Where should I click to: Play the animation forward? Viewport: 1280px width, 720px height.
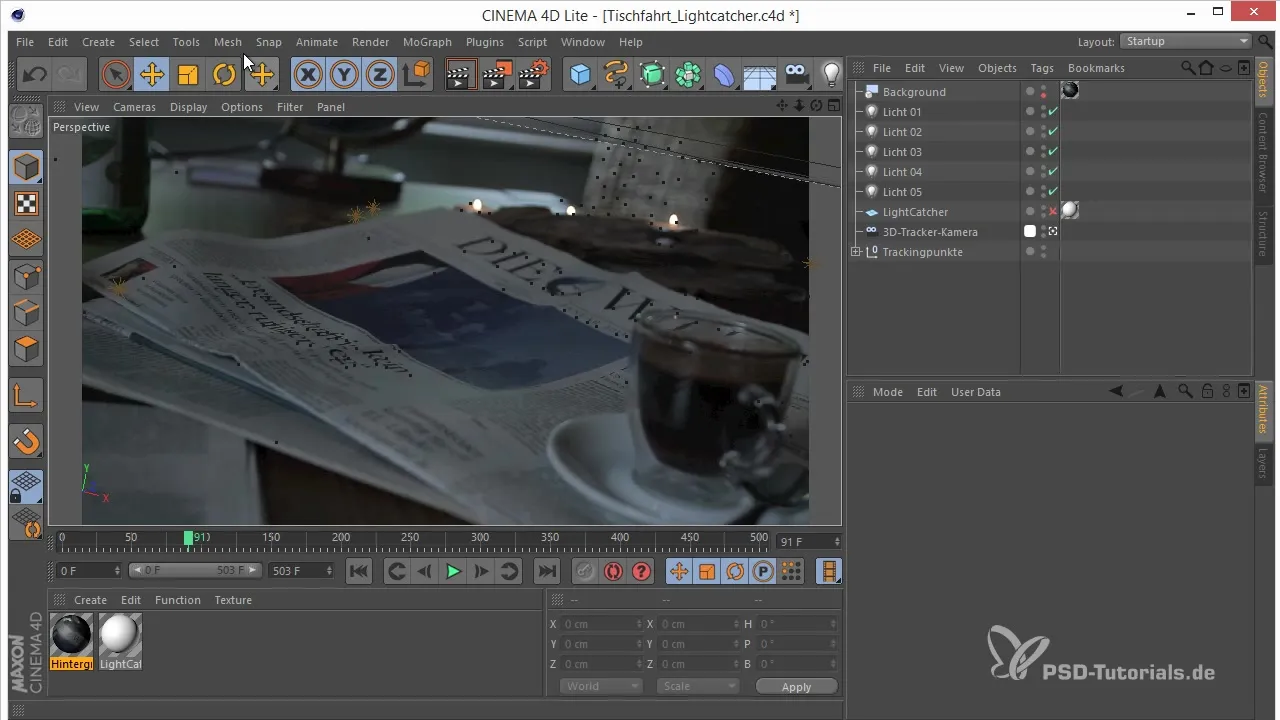(x=453, y=571)
